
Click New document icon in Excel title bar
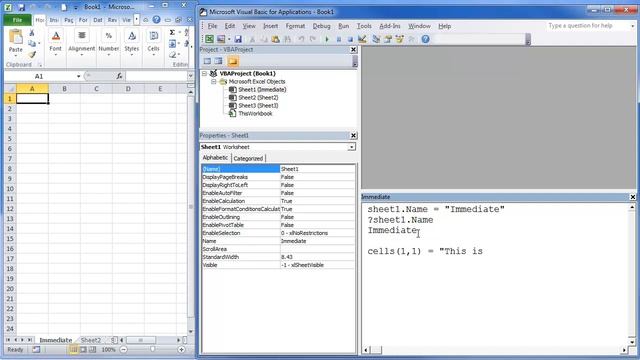(x=64, y=7)
